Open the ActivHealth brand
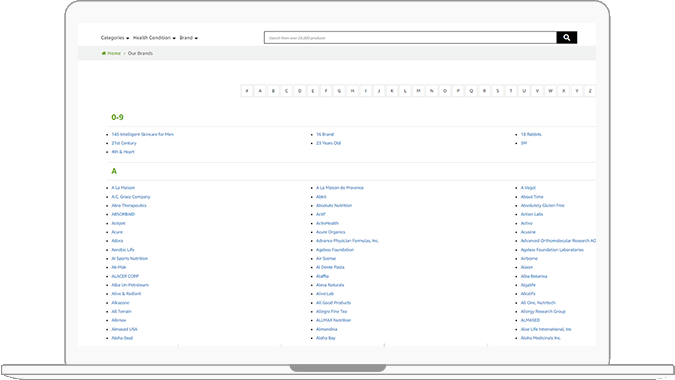Image resolution: width=675 pixels, height=380 pixels. [328, 223]
